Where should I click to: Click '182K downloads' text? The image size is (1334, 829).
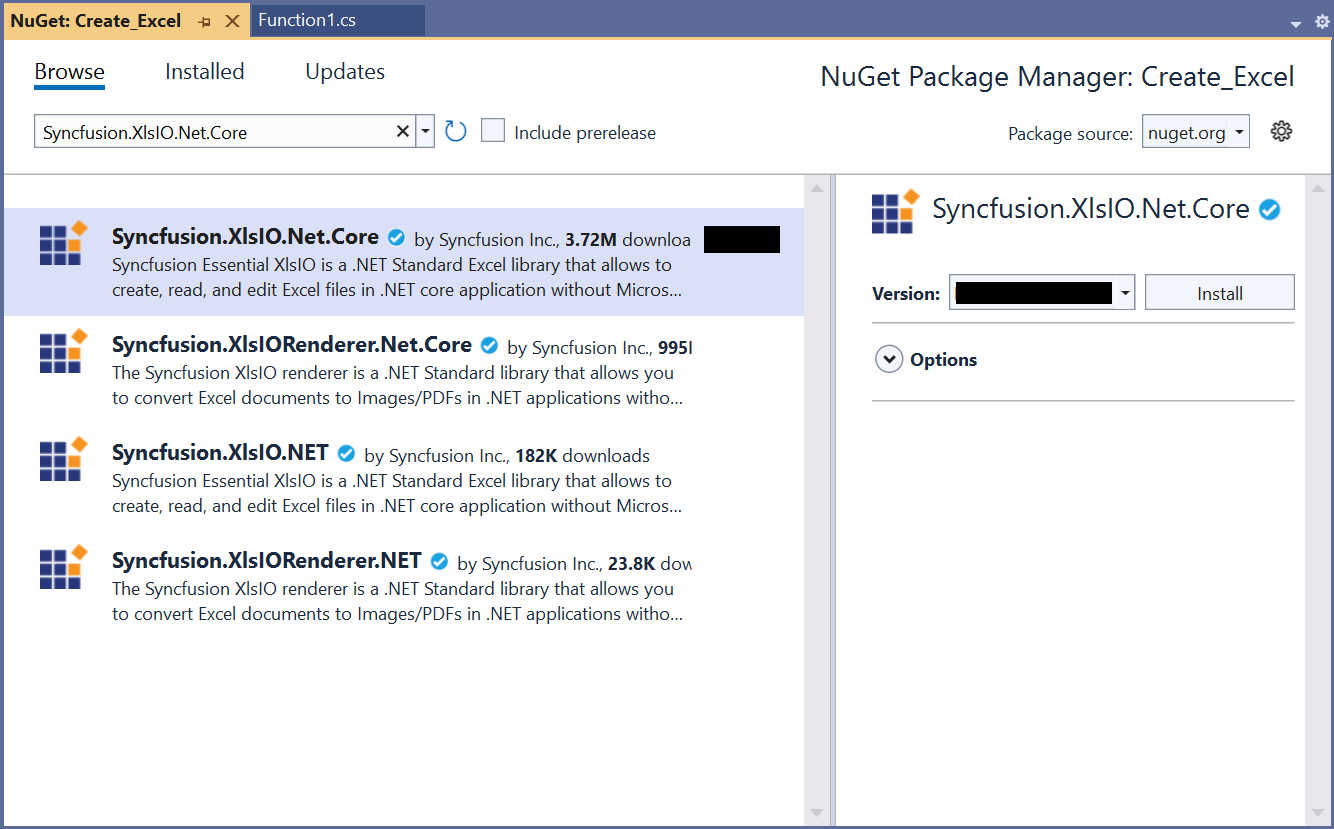[x=583, y=456]
